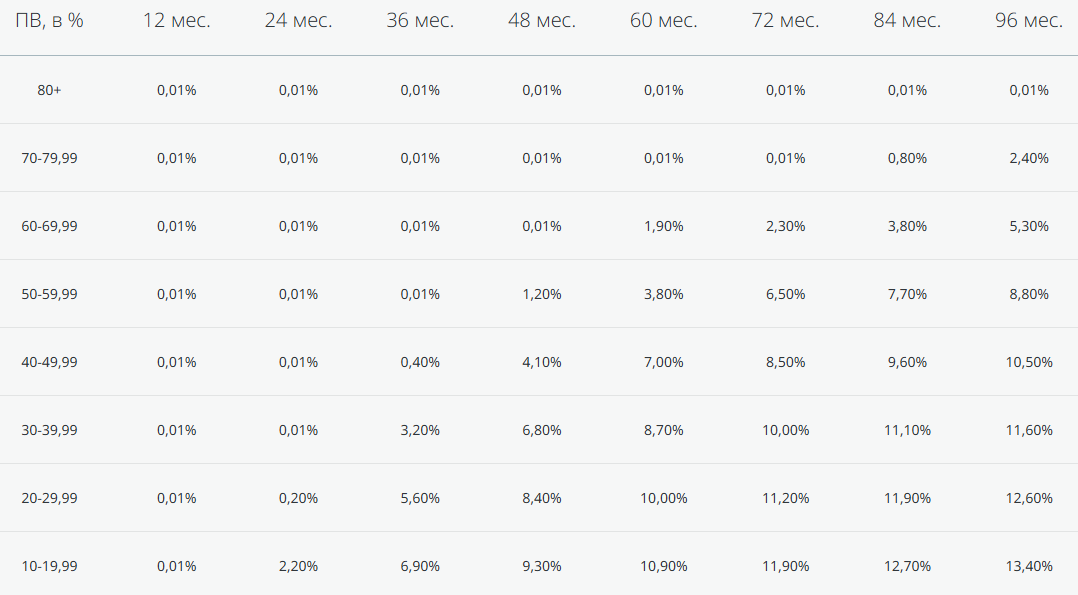Click the '96 мес.' column header
1078x595 pixels.
click(1029, 21)
